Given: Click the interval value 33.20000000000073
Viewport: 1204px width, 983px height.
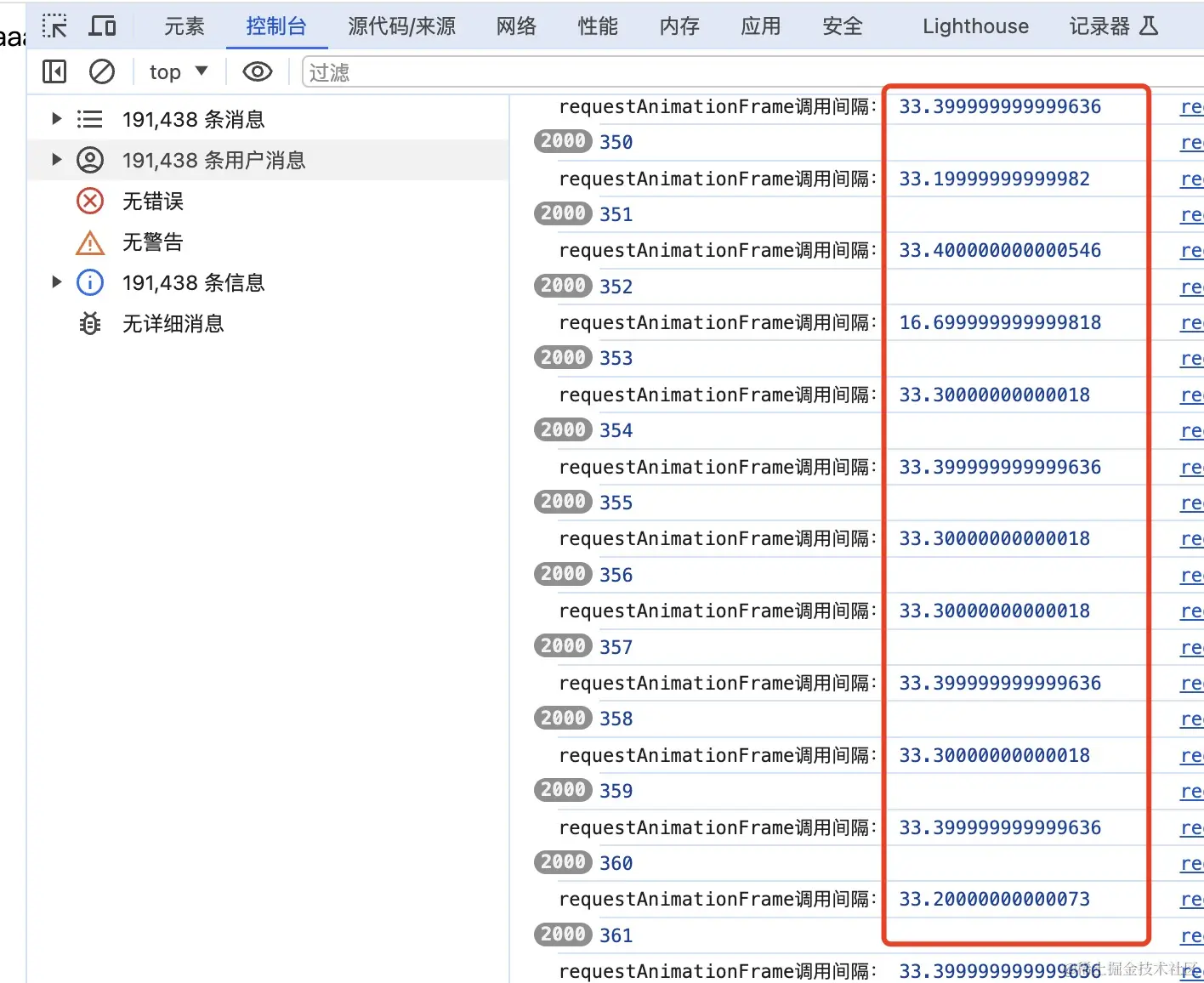Looking at the screenshot, I should coord(995,899).
